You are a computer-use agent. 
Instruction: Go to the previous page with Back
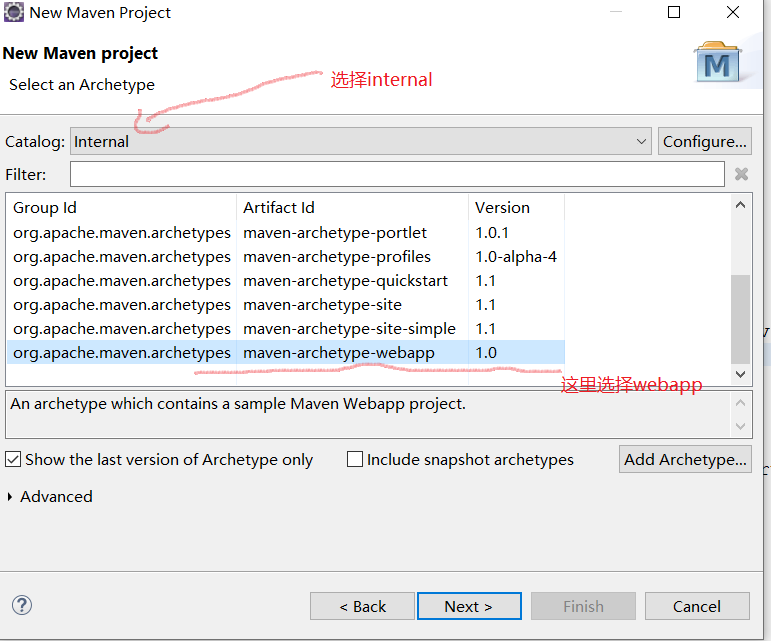pyautogui.click(x=362, y=606)
